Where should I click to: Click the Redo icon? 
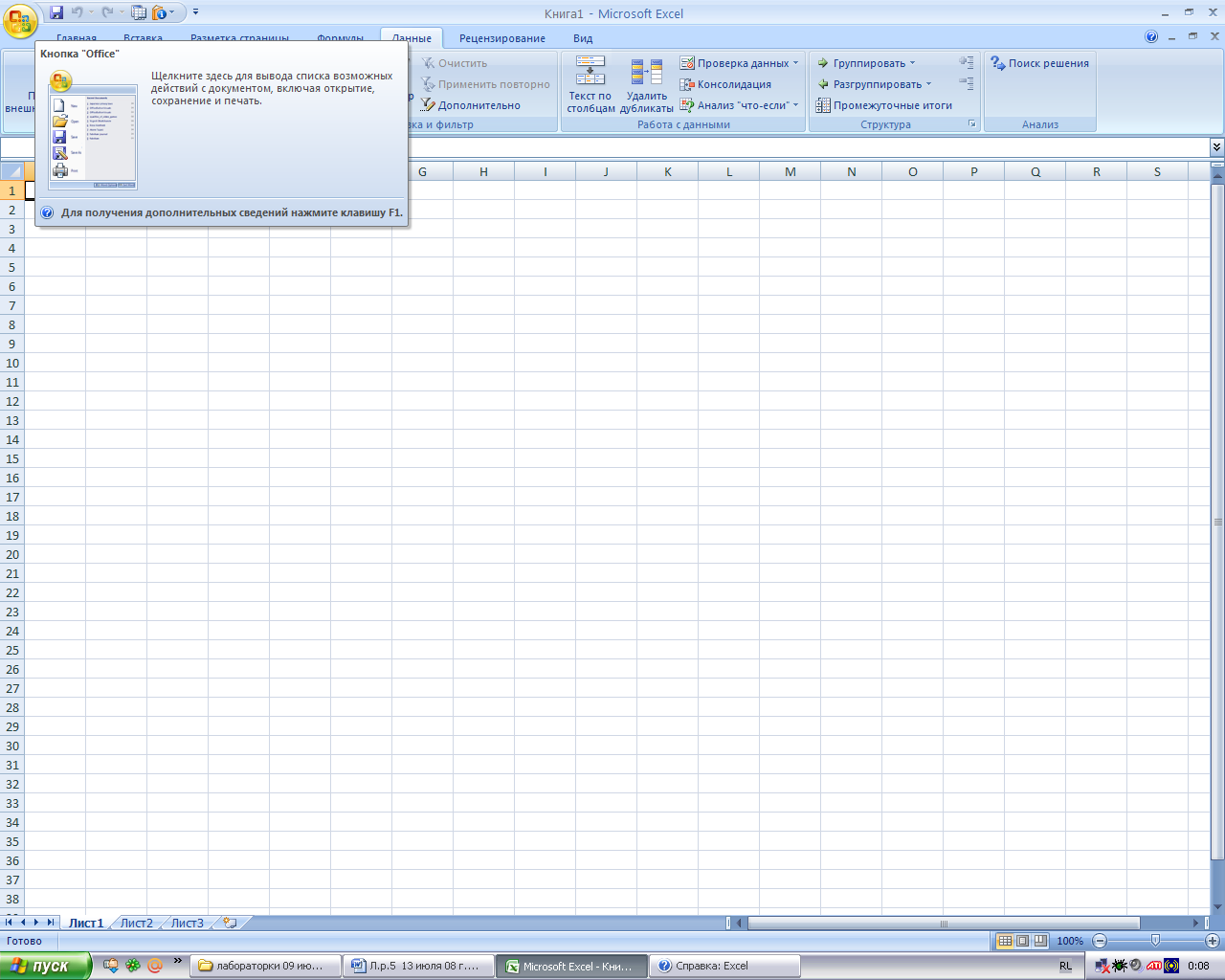(x=107, y=12)
